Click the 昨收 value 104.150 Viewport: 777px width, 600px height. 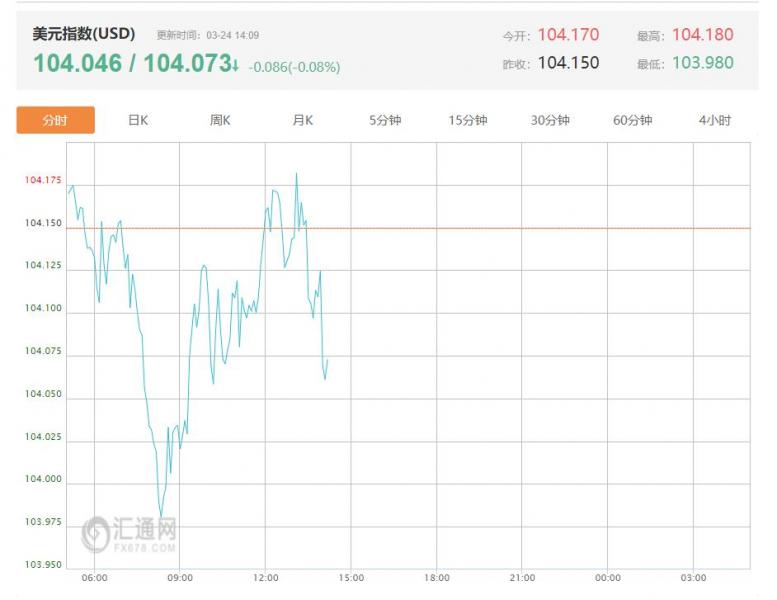[568, 63]
